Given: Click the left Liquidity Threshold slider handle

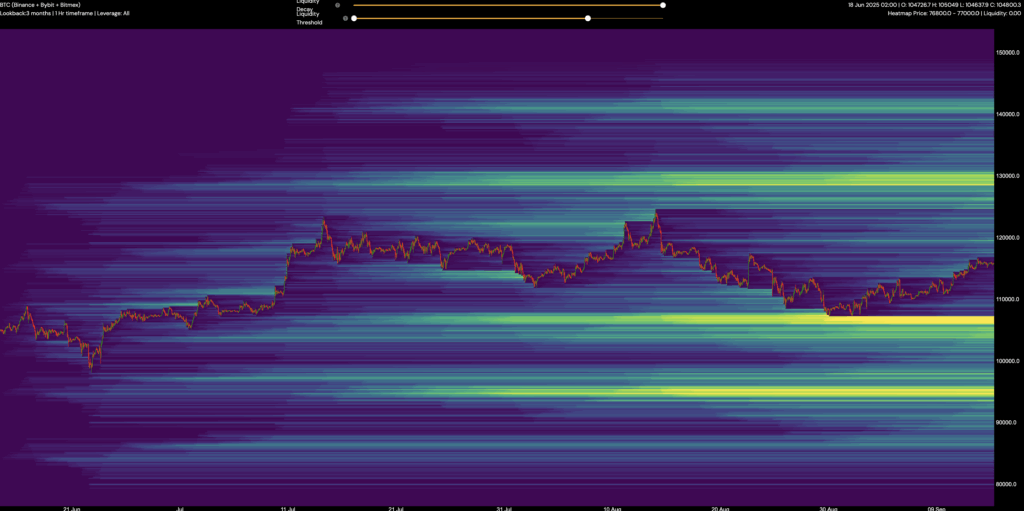Looking at the screenshot, I should tap(354, 18).
